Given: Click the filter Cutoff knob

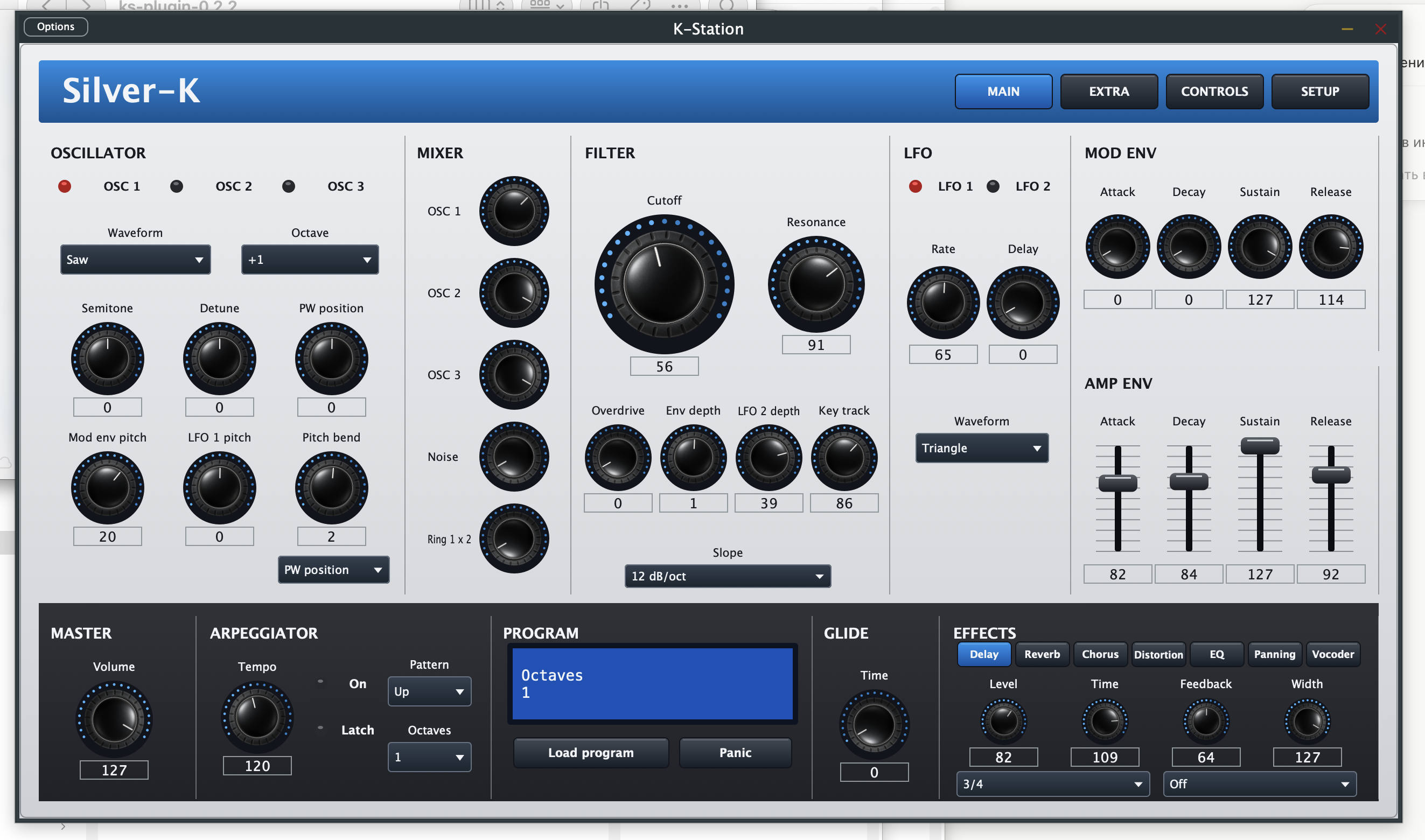Looking at the screenshot, I should coord(664,284).
